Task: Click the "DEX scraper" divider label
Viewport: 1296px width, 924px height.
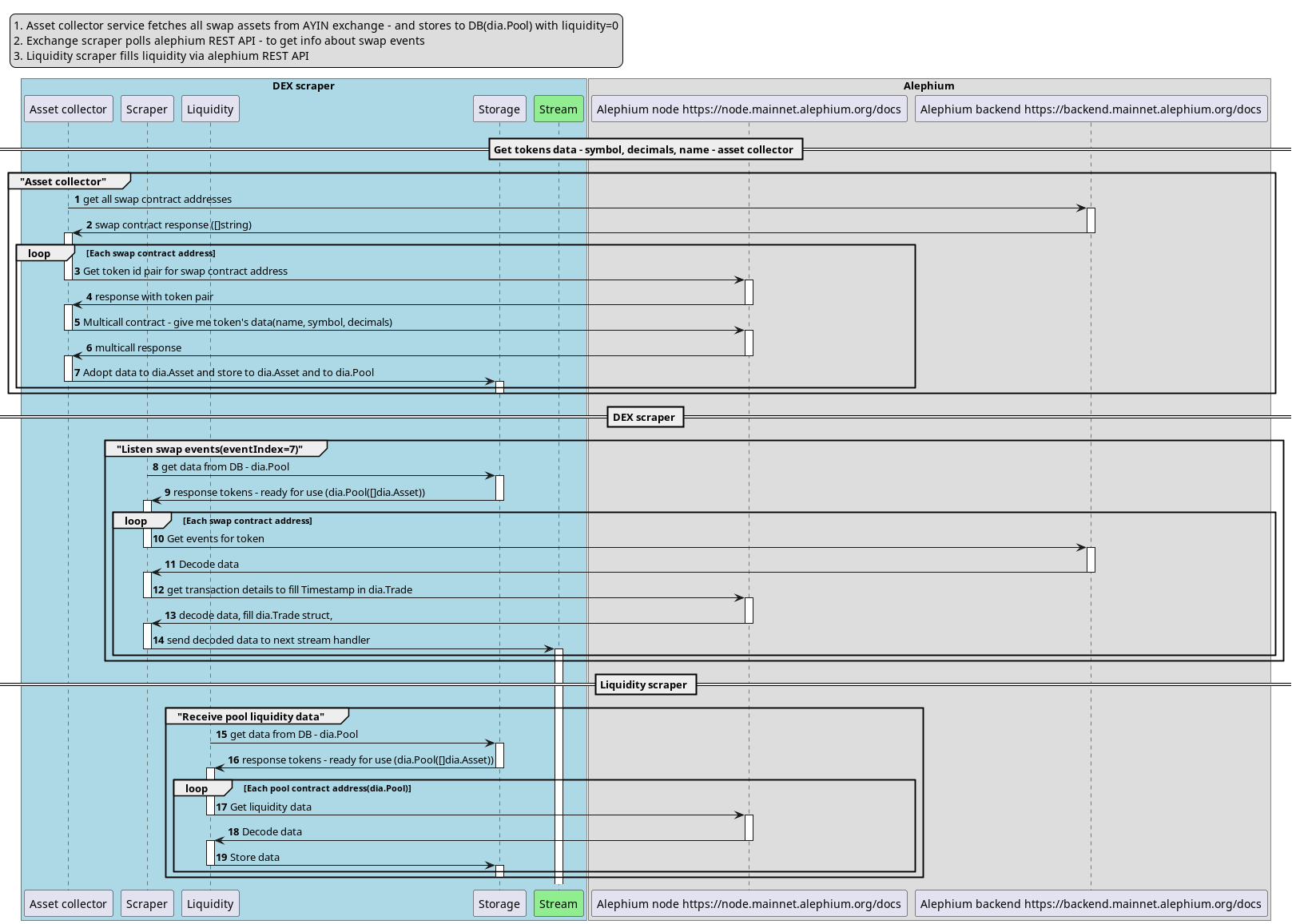Action: [x=645, y=417]
